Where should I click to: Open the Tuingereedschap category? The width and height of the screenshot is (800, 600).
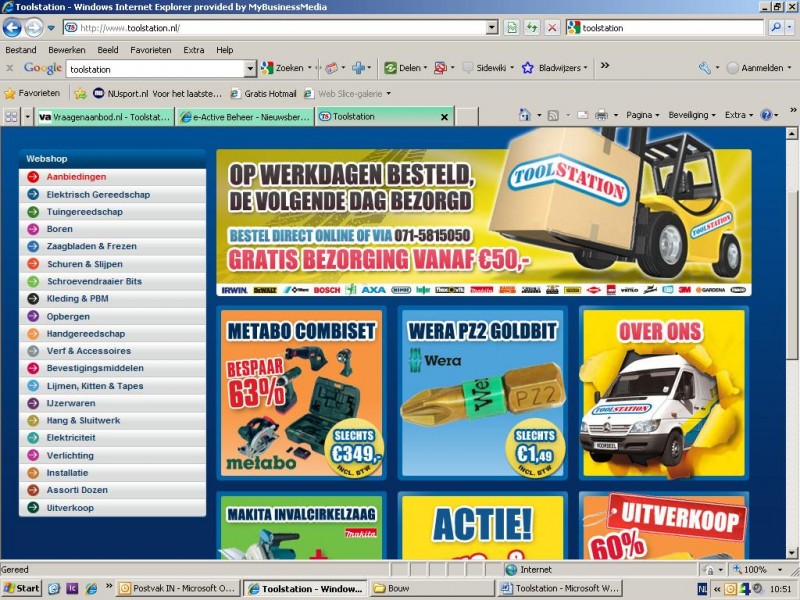112,212
